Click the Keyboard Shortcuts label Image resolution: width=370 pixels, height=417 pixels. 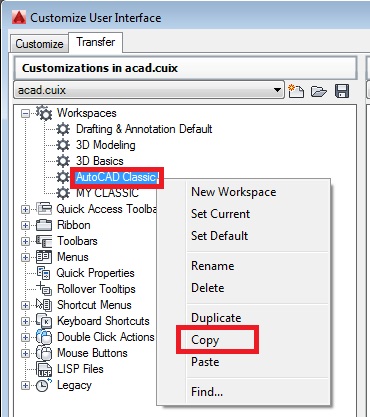pyautogui.click(x=103, y=321)
